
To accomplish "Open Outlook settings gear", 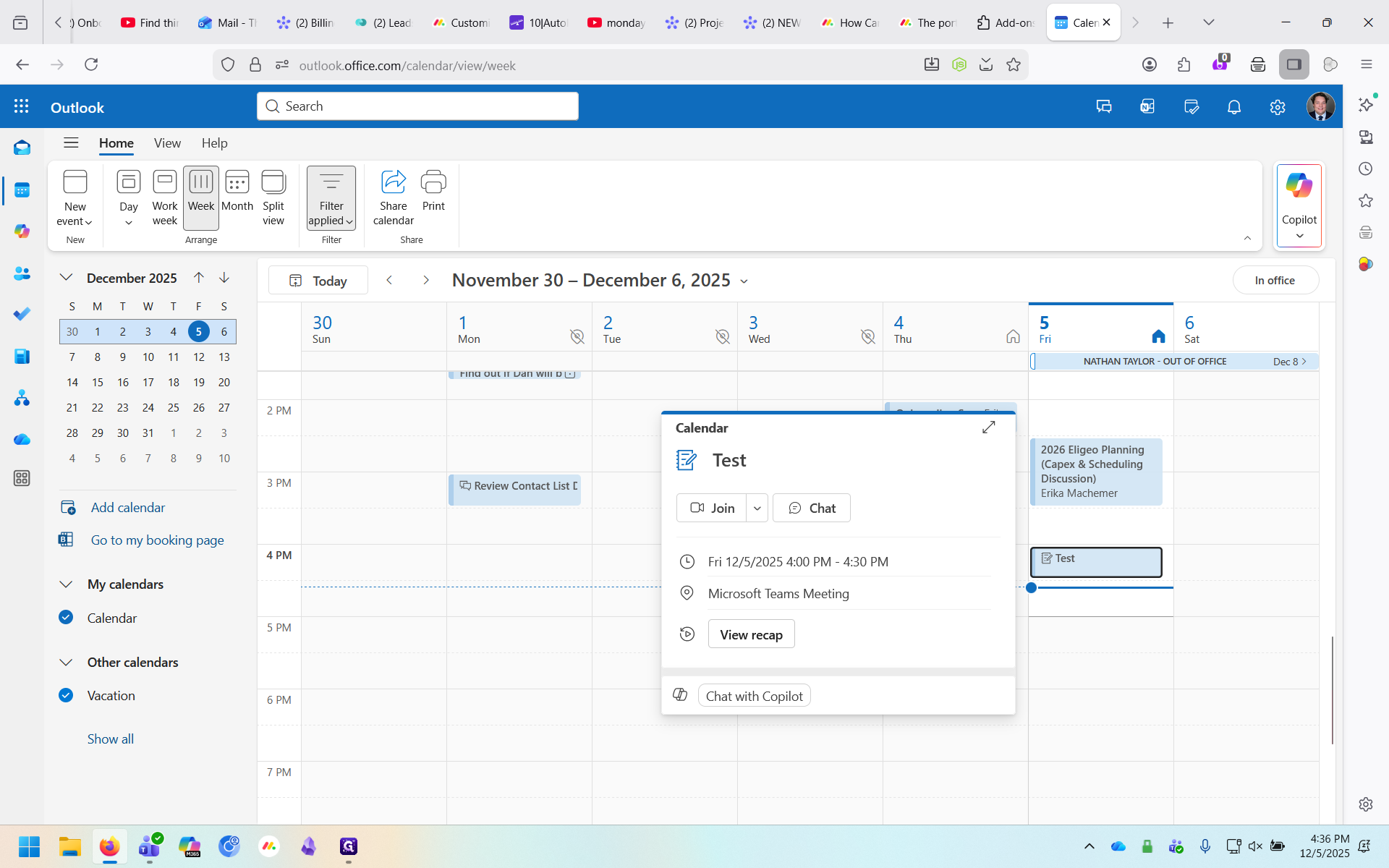I will coord(1278,107).
